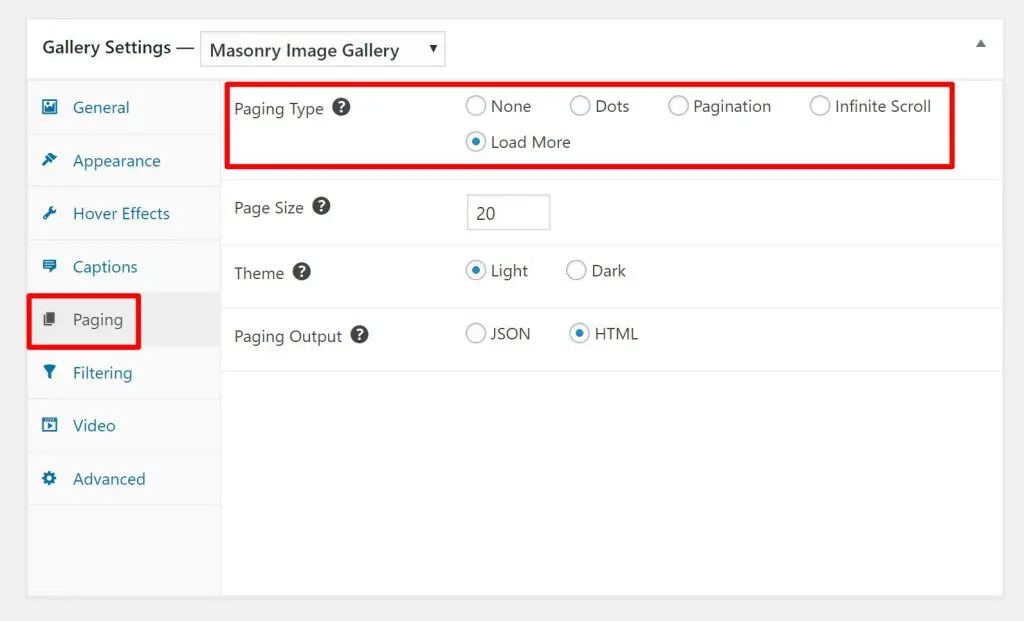Image resolution: width=1024 pixels, height=621 pixels.
Task: Click the General tab image icon
Action: click(49, 107)
